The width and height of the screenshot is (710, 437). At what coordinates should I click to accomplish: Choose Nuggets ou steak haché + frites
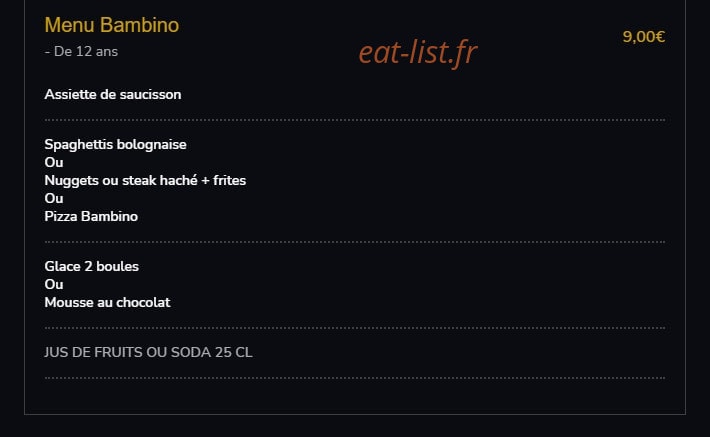click(145, 180)
